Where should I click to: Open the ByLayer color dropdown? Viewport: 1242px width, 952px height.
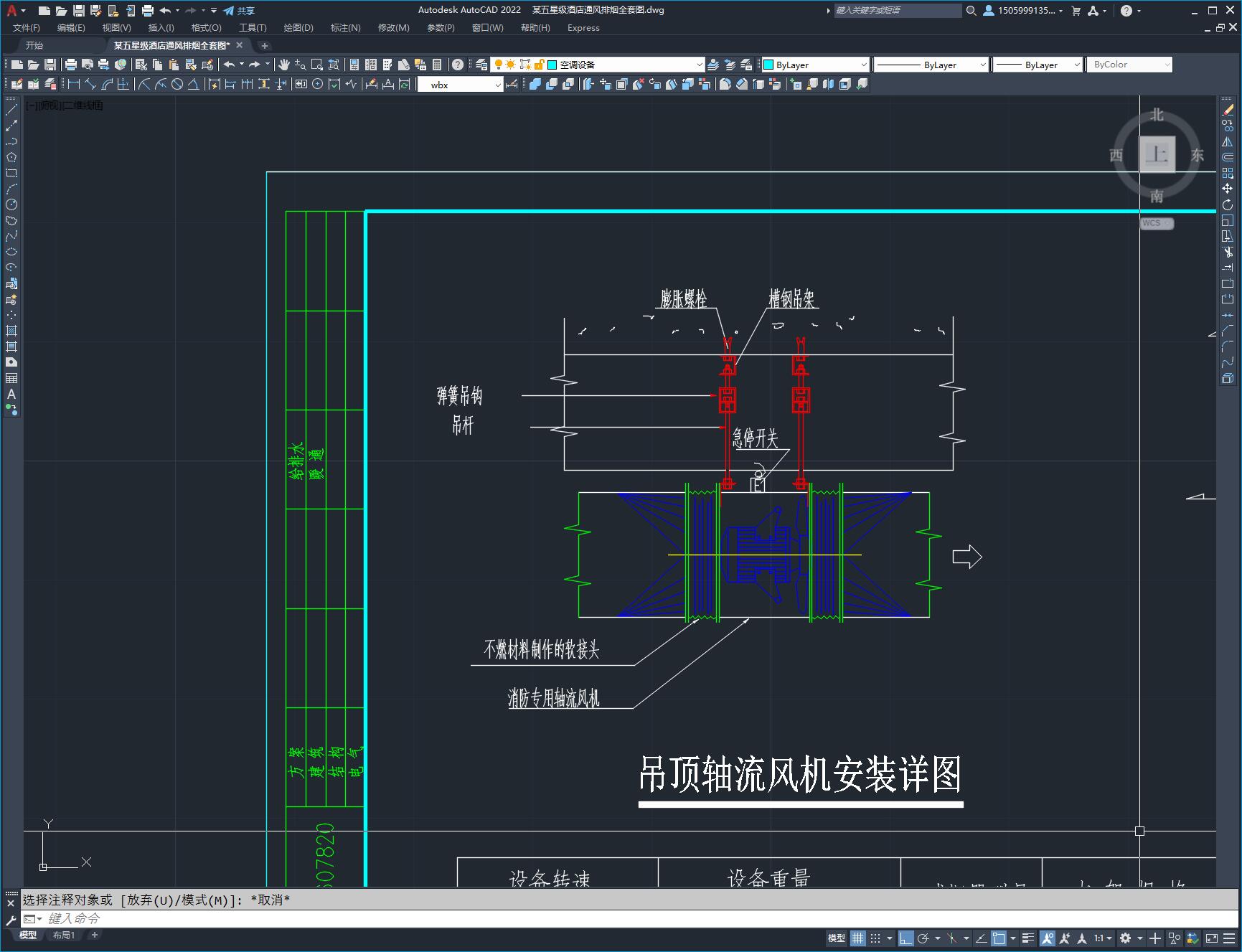pyautogui.click(x=863, y=65)
